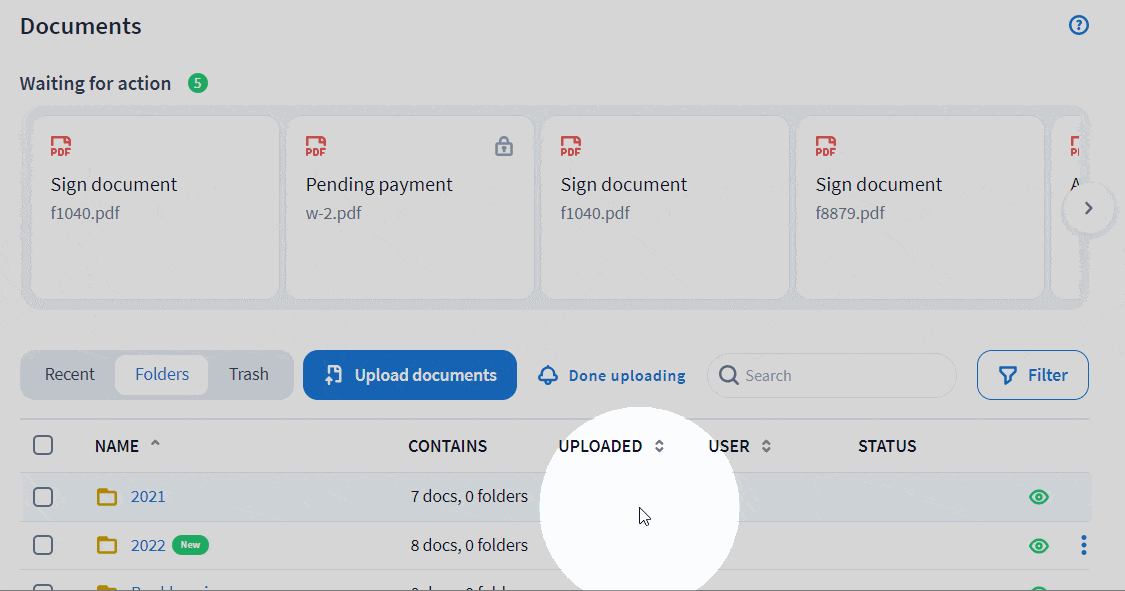
Task: Toggle the select-all checkbox in table header
Action: click(x=43, y=446)
